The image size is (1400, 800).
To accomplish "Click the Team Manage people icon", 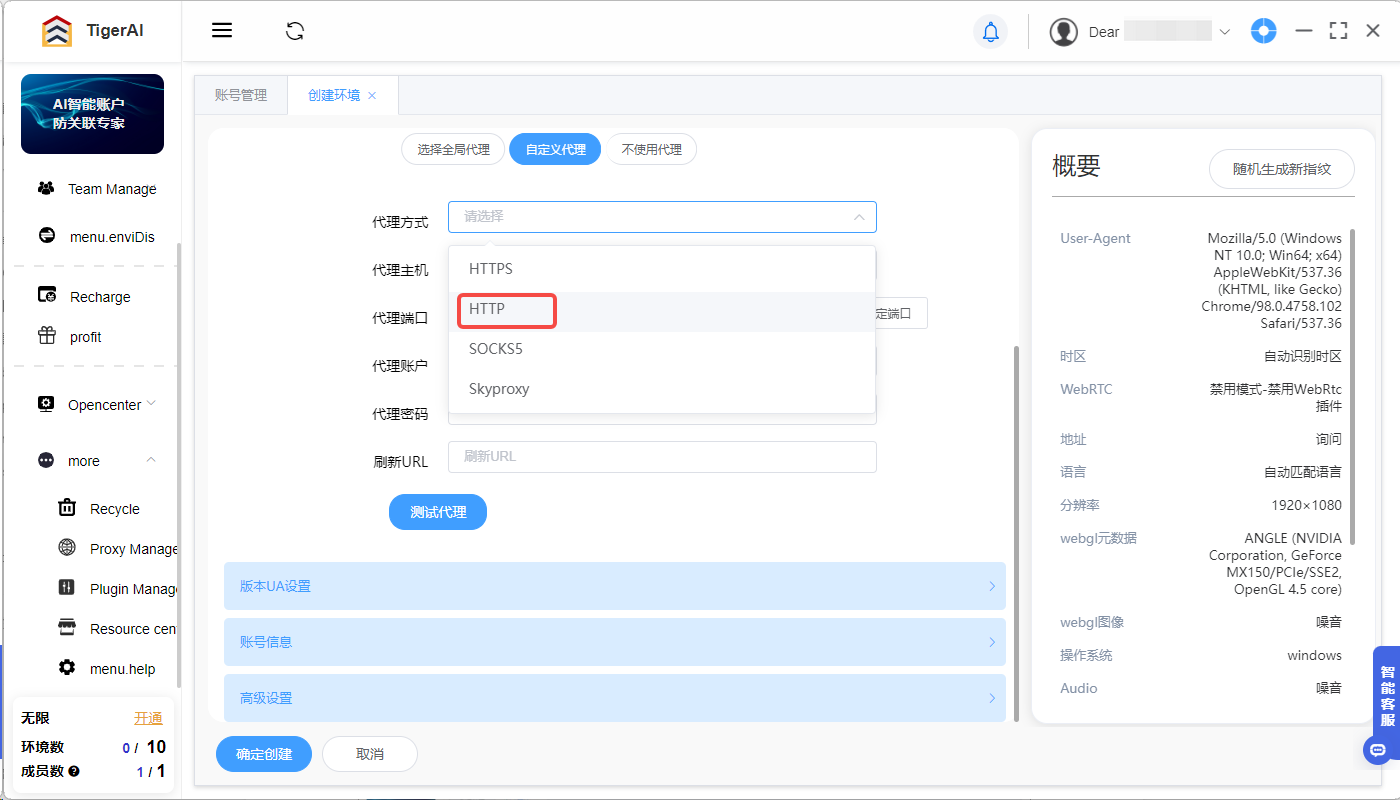I will click(46, 188).
